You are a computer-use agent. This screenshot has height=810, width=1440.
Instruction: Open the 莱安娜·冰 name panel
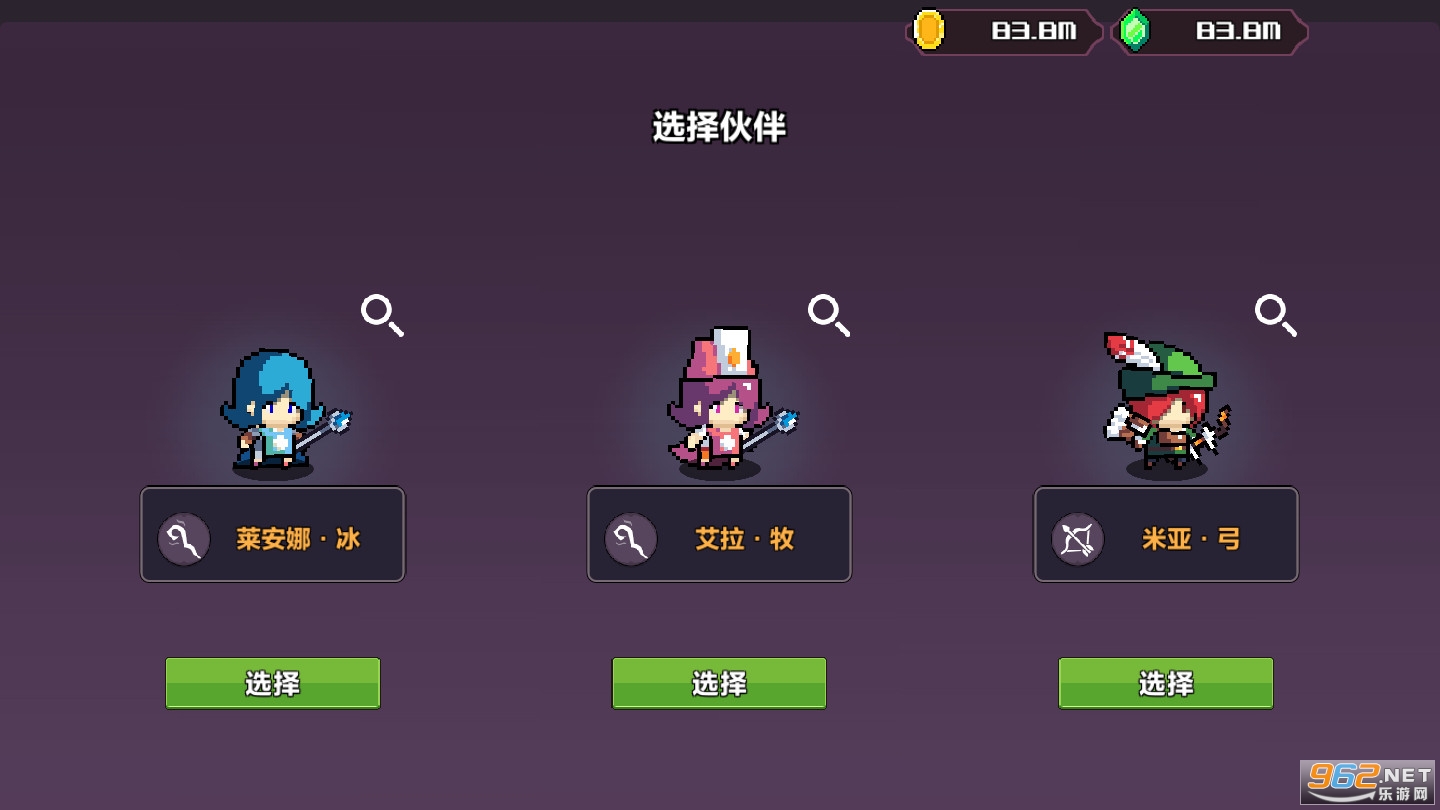273,534
